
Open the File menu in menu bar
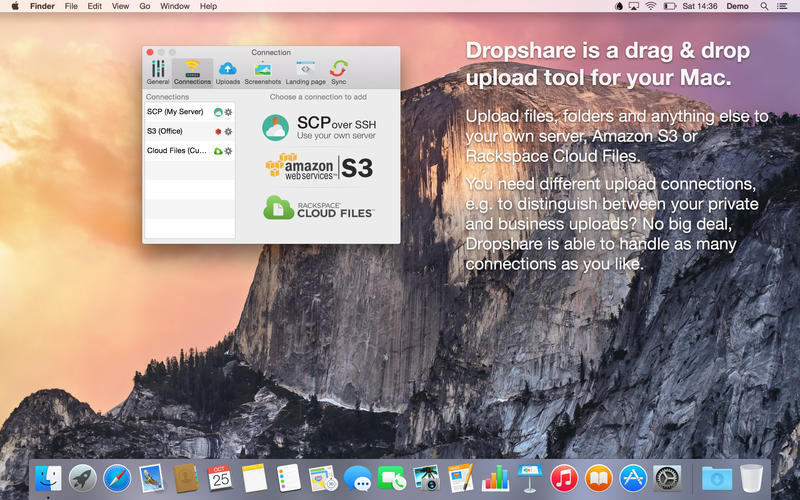pyautogui.click(x=71, y=6)
